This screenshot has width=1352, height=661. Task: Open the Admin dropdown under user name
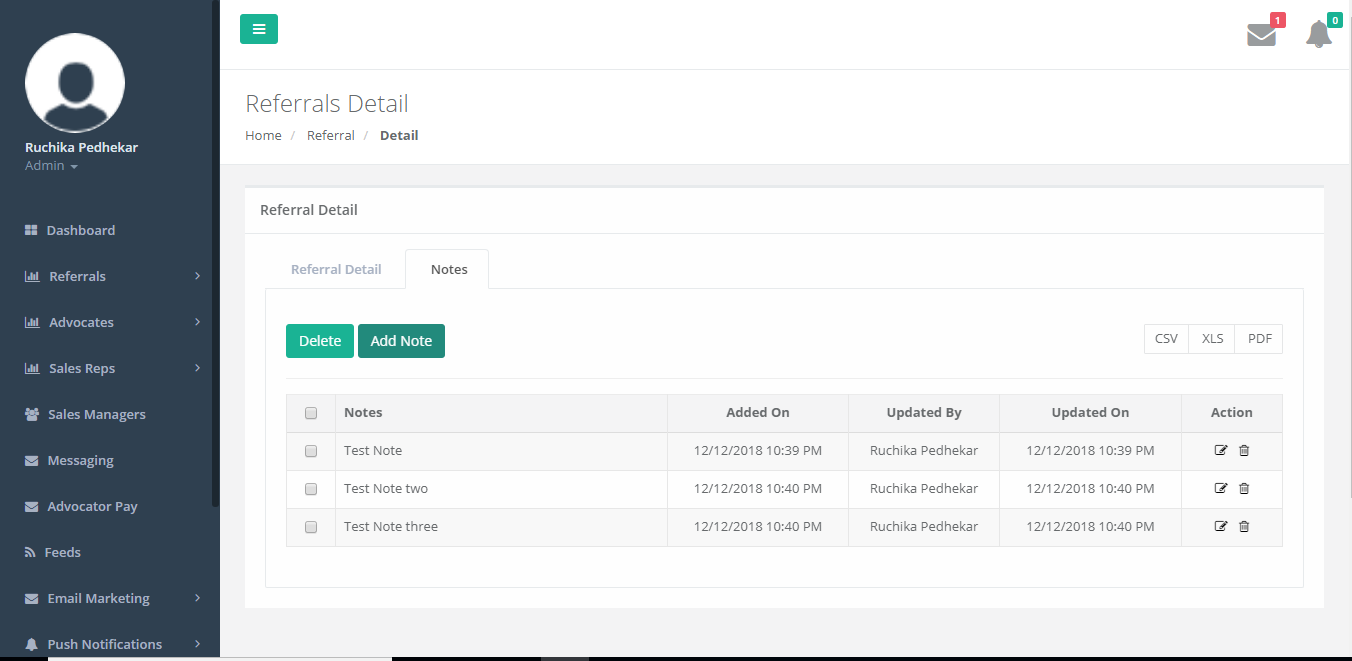(51, 166)
